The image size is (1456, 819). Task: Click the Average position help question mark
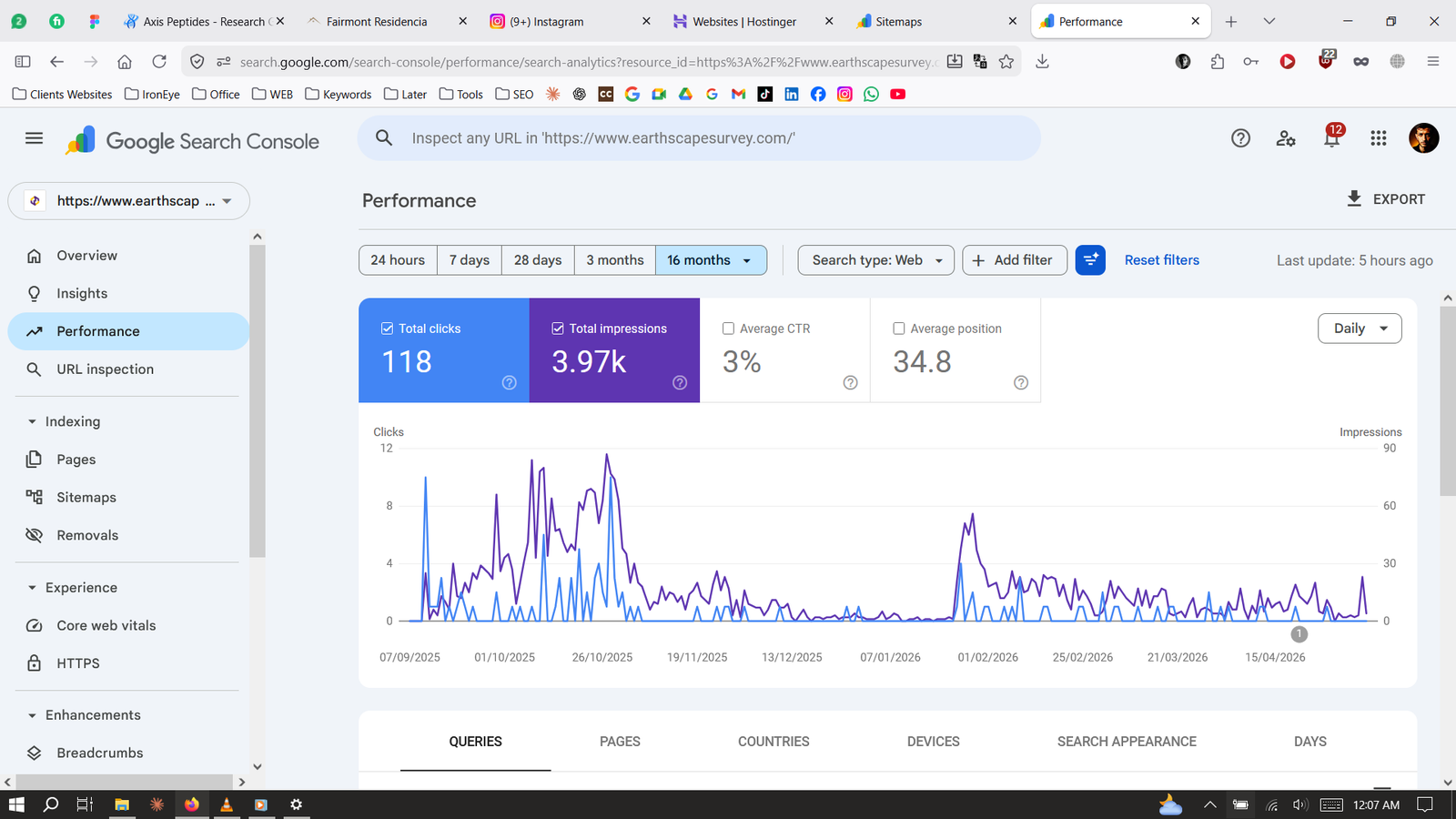[x=1021, y=383]
